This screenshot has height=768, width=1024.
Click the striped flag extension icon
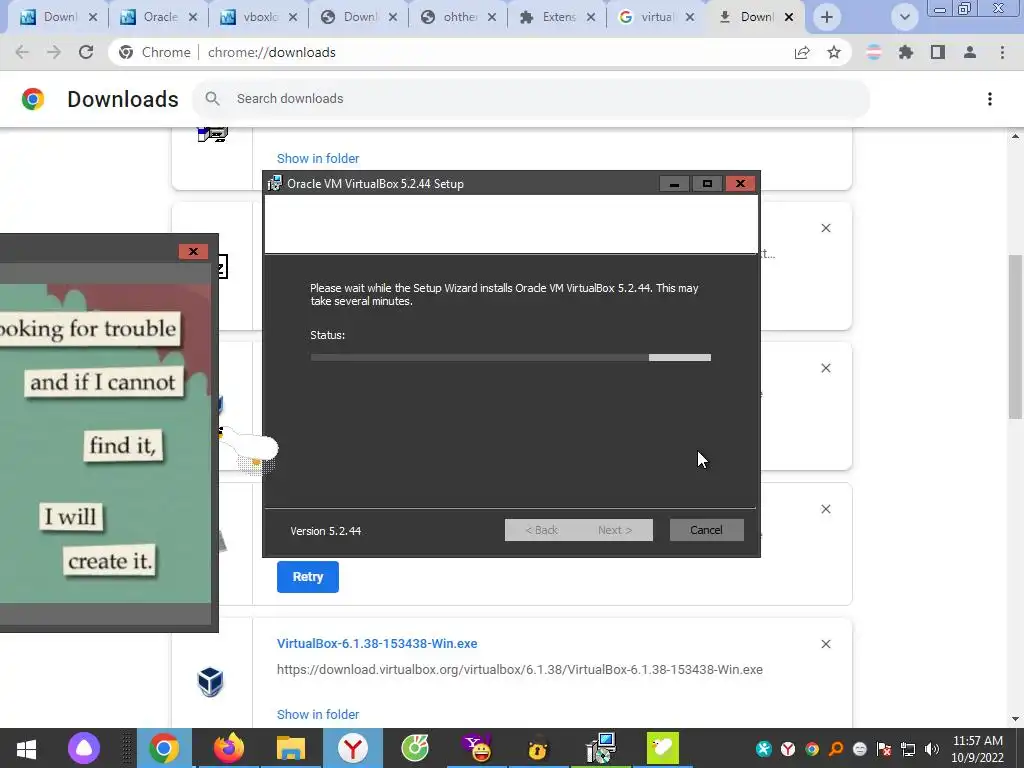coord(874,52)
